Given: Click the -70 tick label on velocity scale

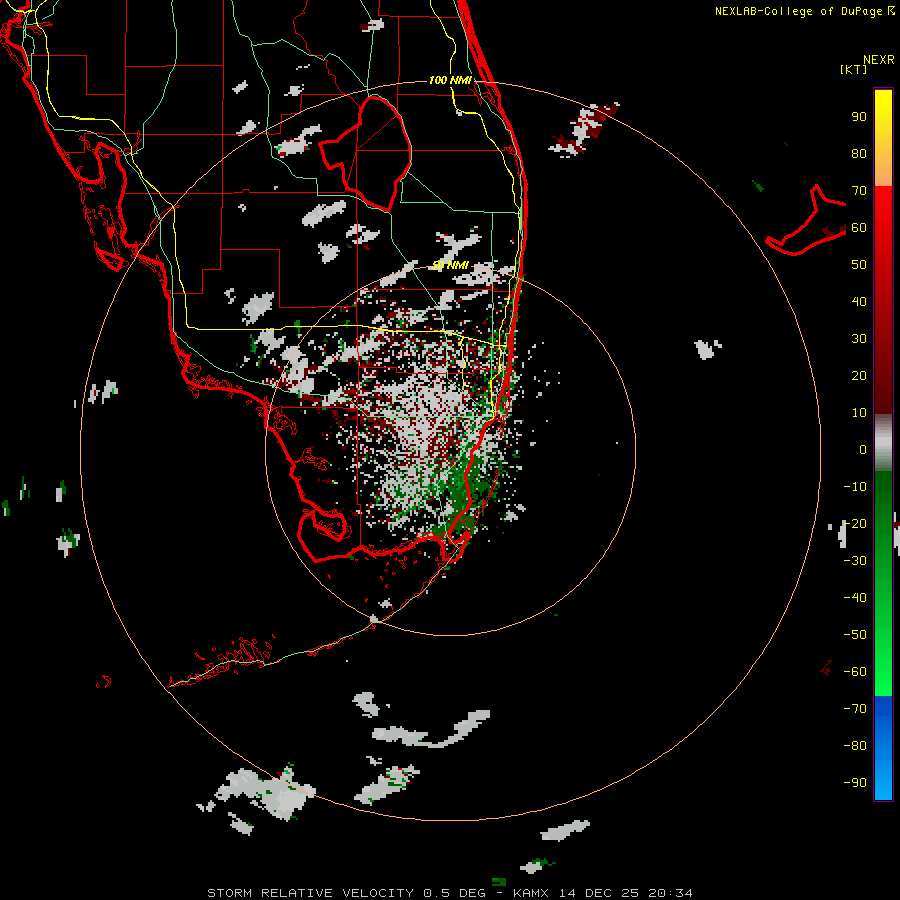Looking at the screenshot, I should 855,709.
